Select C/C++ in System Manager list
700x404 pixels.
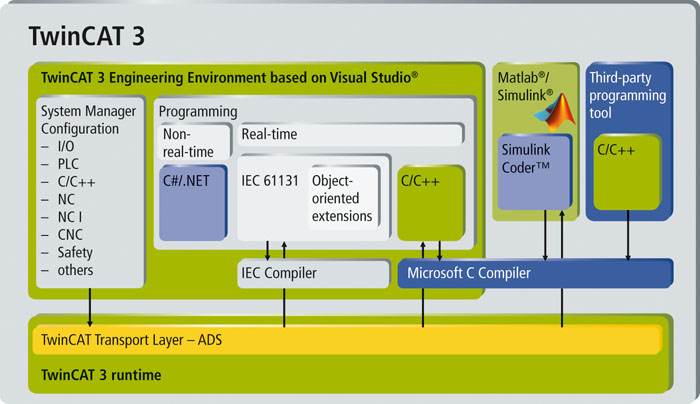[x=76, y=182]
